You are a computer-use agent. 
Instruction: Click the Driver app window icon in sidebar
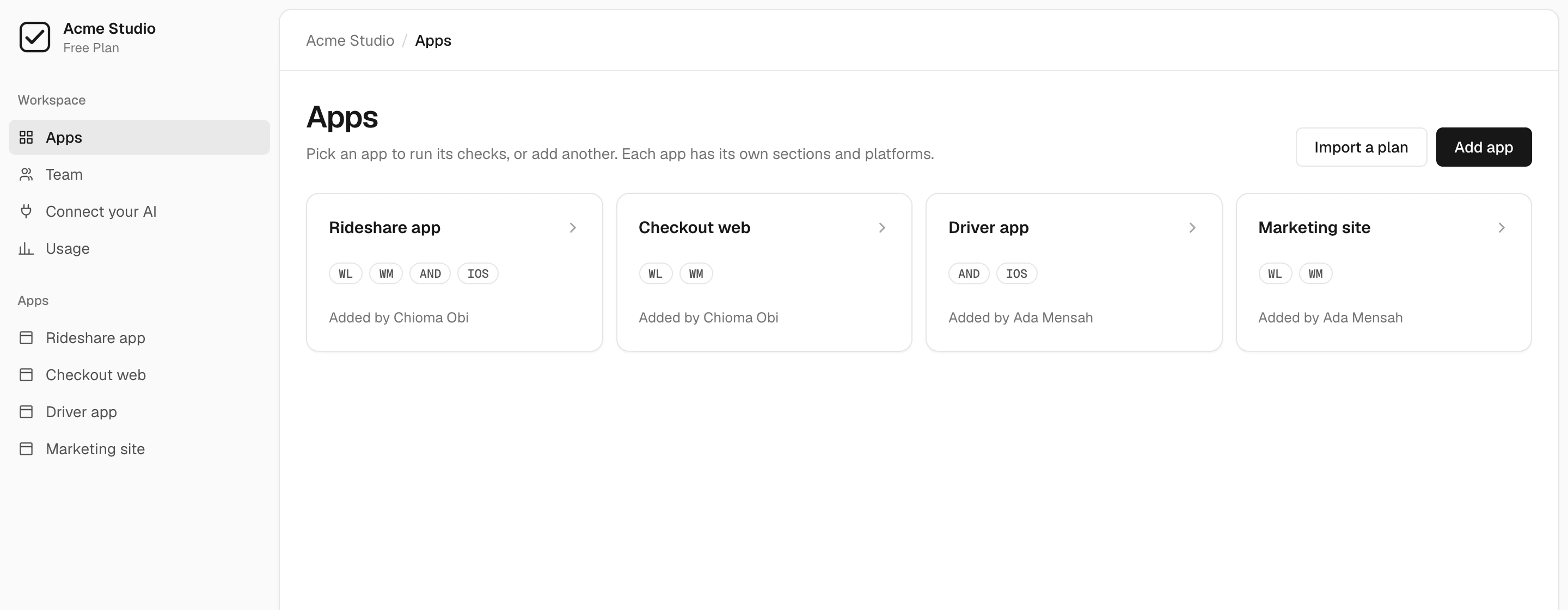[x=26, y=412]
